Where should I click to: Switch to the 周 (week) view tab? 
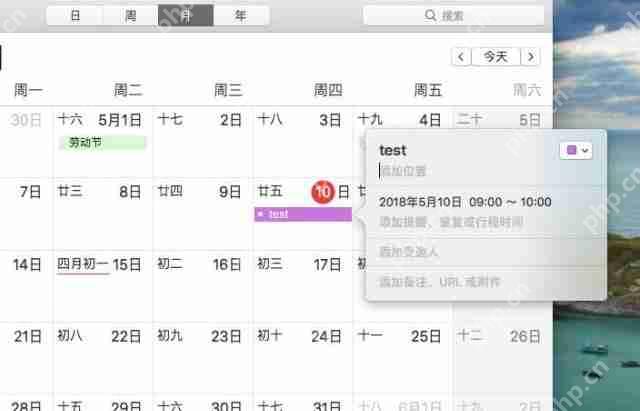(x=131, y=16)
